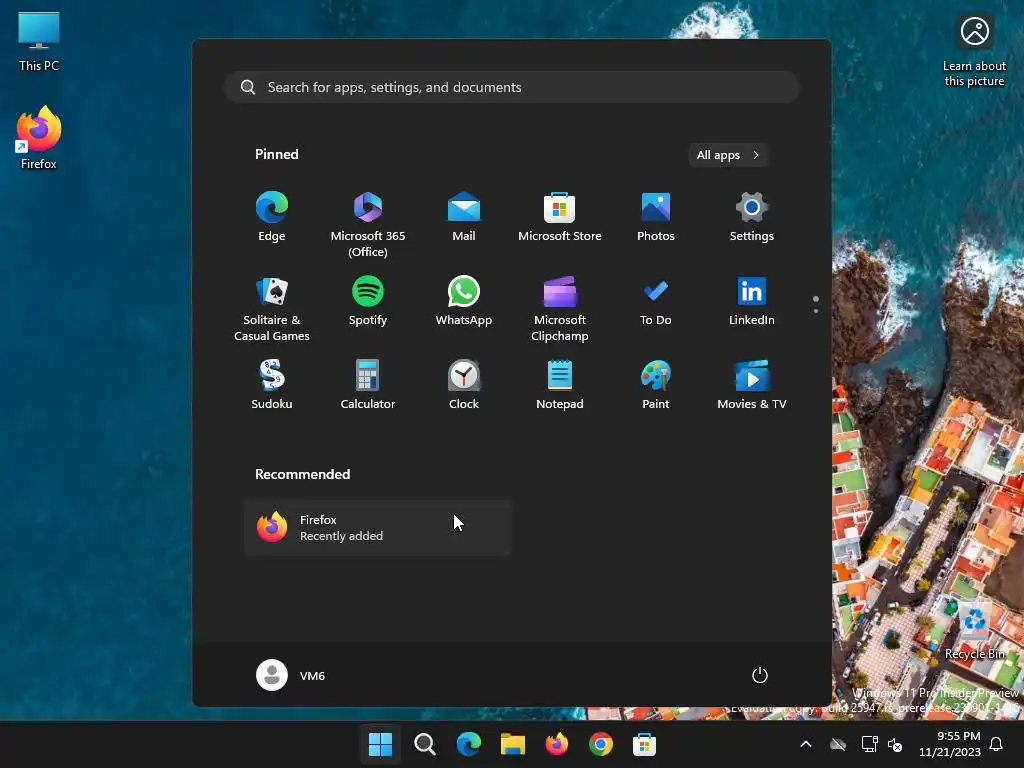1024x768 pixels.
Task: Launch Firefox from the taskbar
Action: coord(556,744)
